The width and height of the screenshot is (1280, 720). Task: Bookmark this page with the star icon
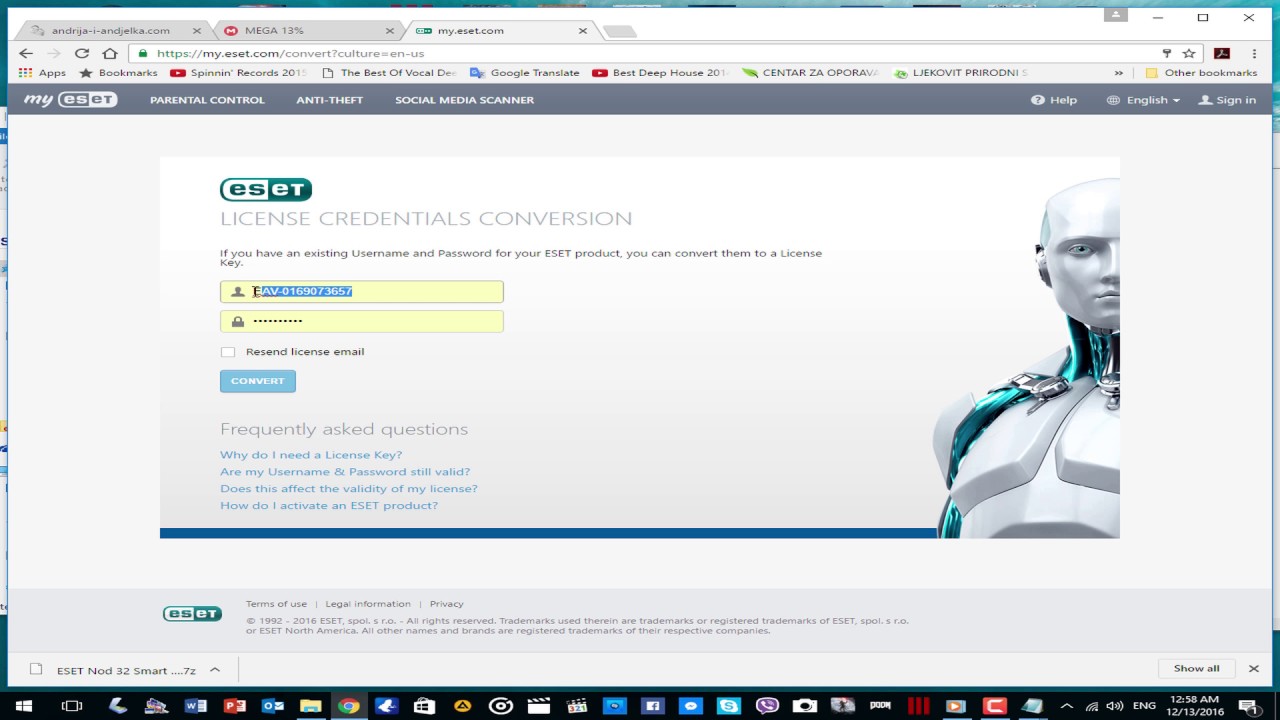click(1189, 53)
